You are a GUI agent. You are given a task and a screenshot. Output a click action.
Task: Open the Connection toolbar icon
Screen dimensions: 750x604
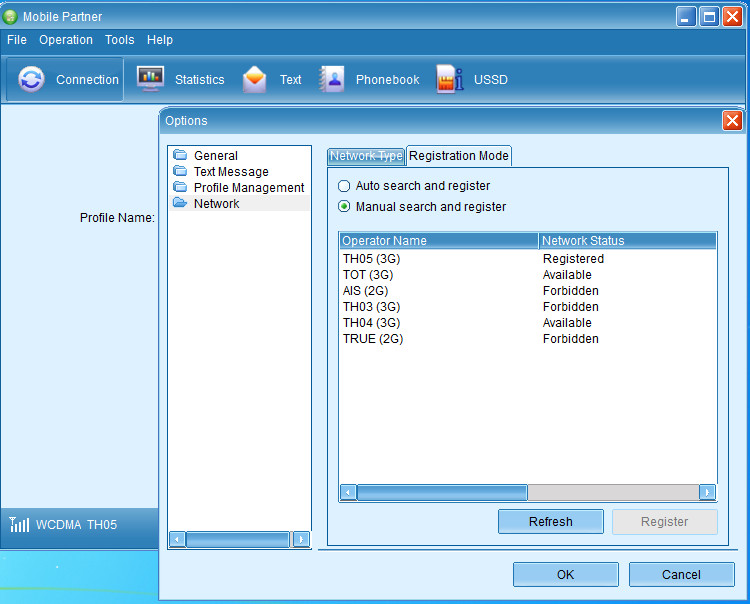pyautogui.click(x=32, y=79)
